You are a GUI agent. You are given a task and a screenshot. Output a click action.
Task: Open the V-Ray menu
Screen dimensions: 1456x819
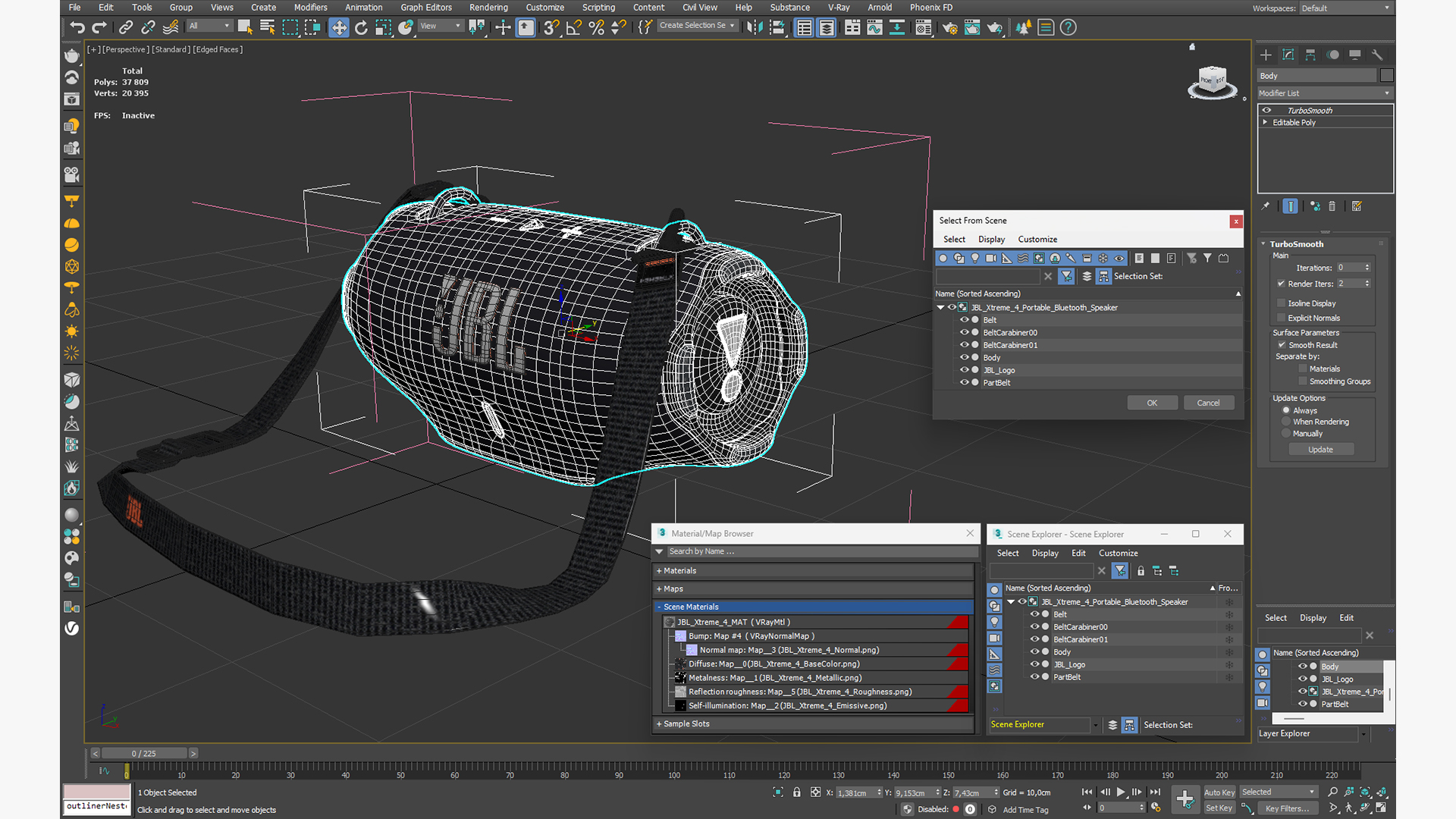(x=839, y=8)
